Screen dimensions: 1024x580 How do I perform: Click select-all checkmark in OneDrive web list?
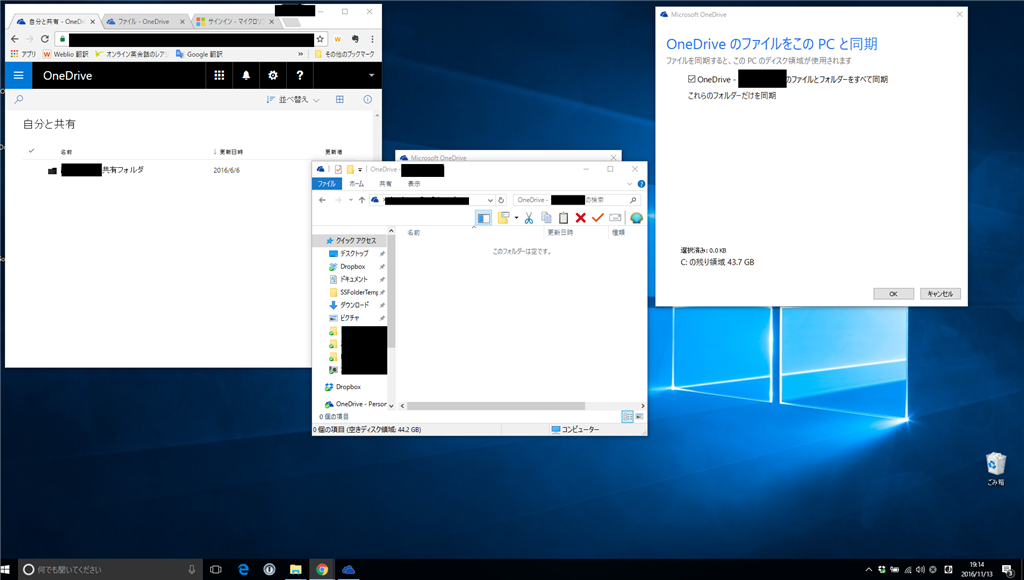pos(31,151)
